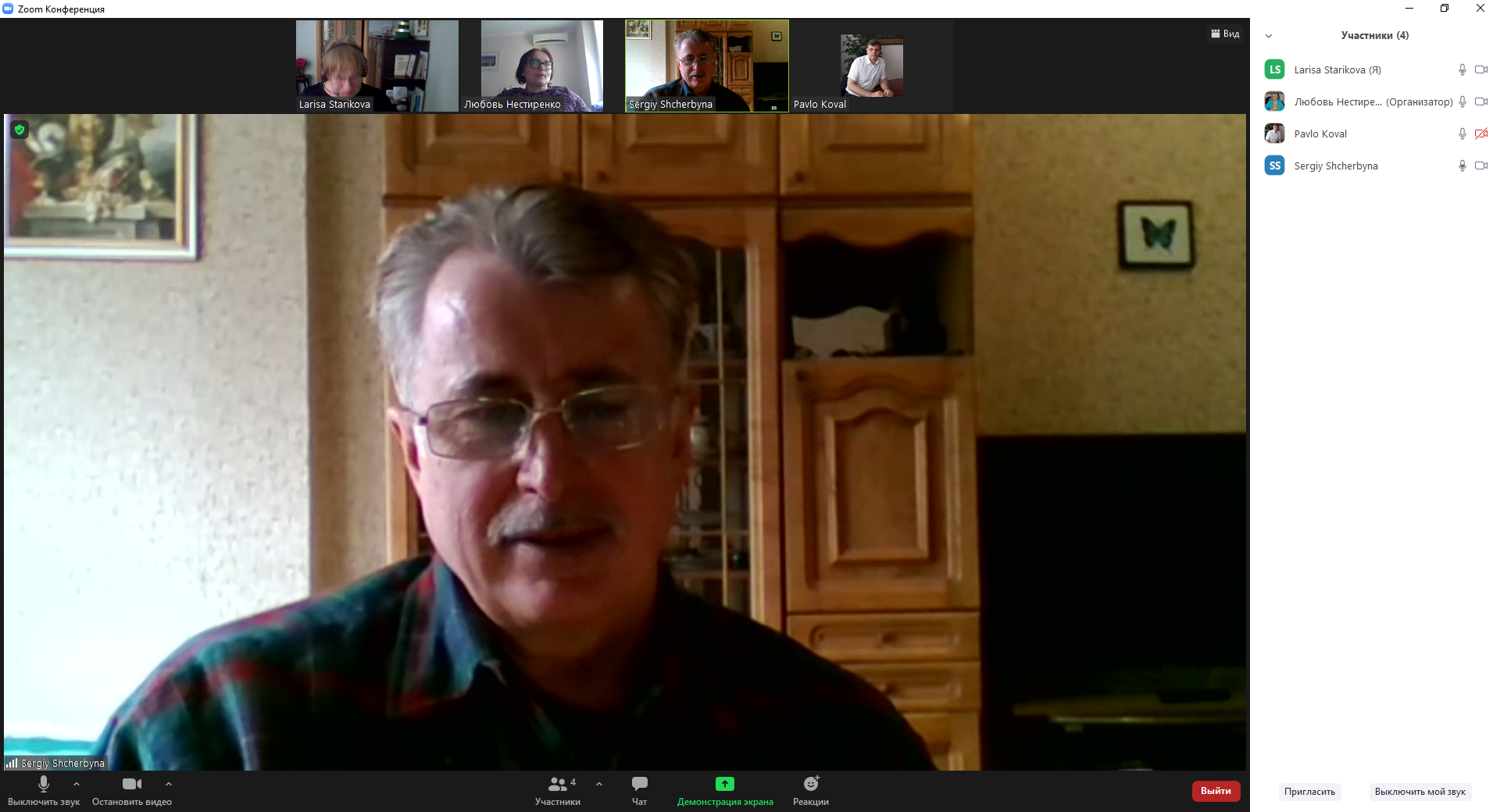This screenshot has width=1500, height=812.
Task: Click the Zoom Конференция title bar icon
Action: [8, 9]
